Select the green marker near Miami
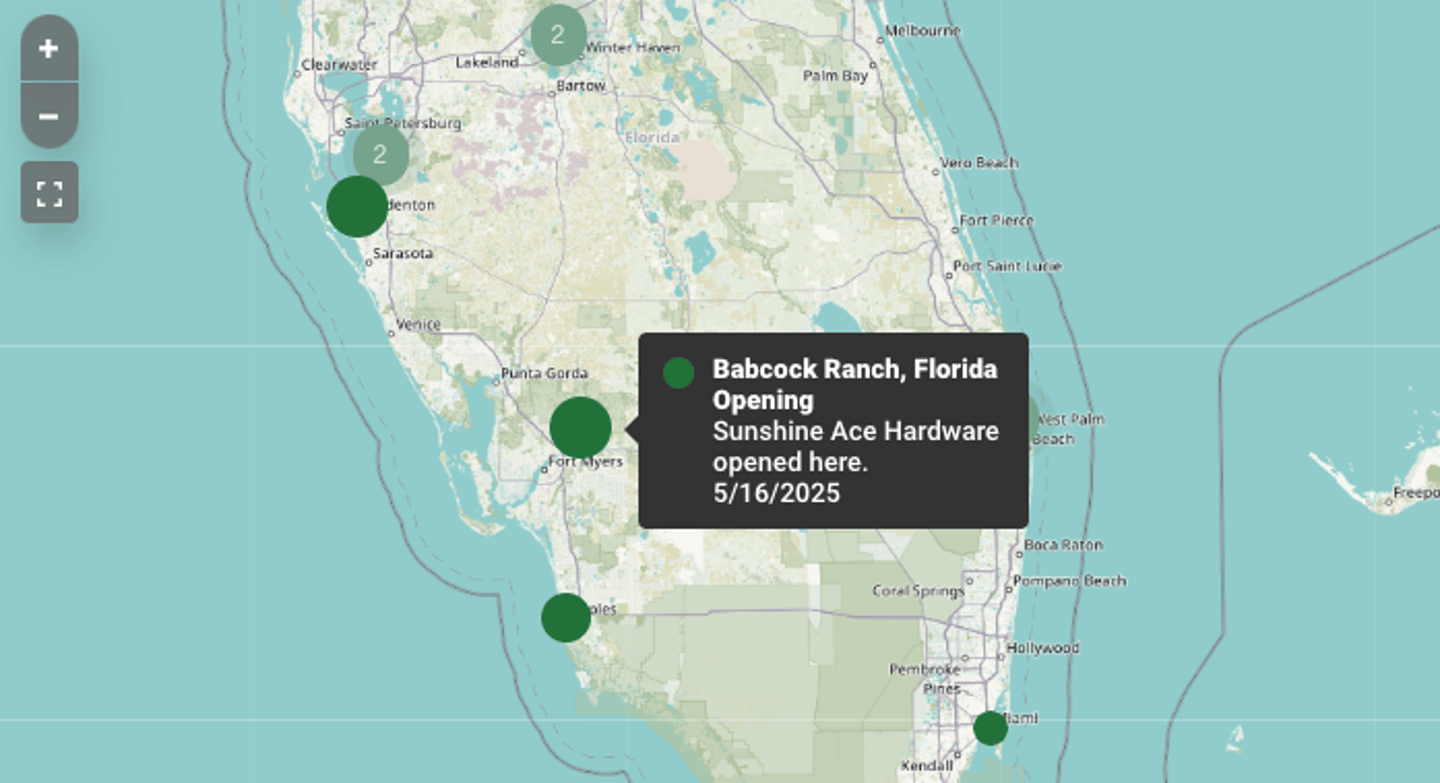 point(990,728)
